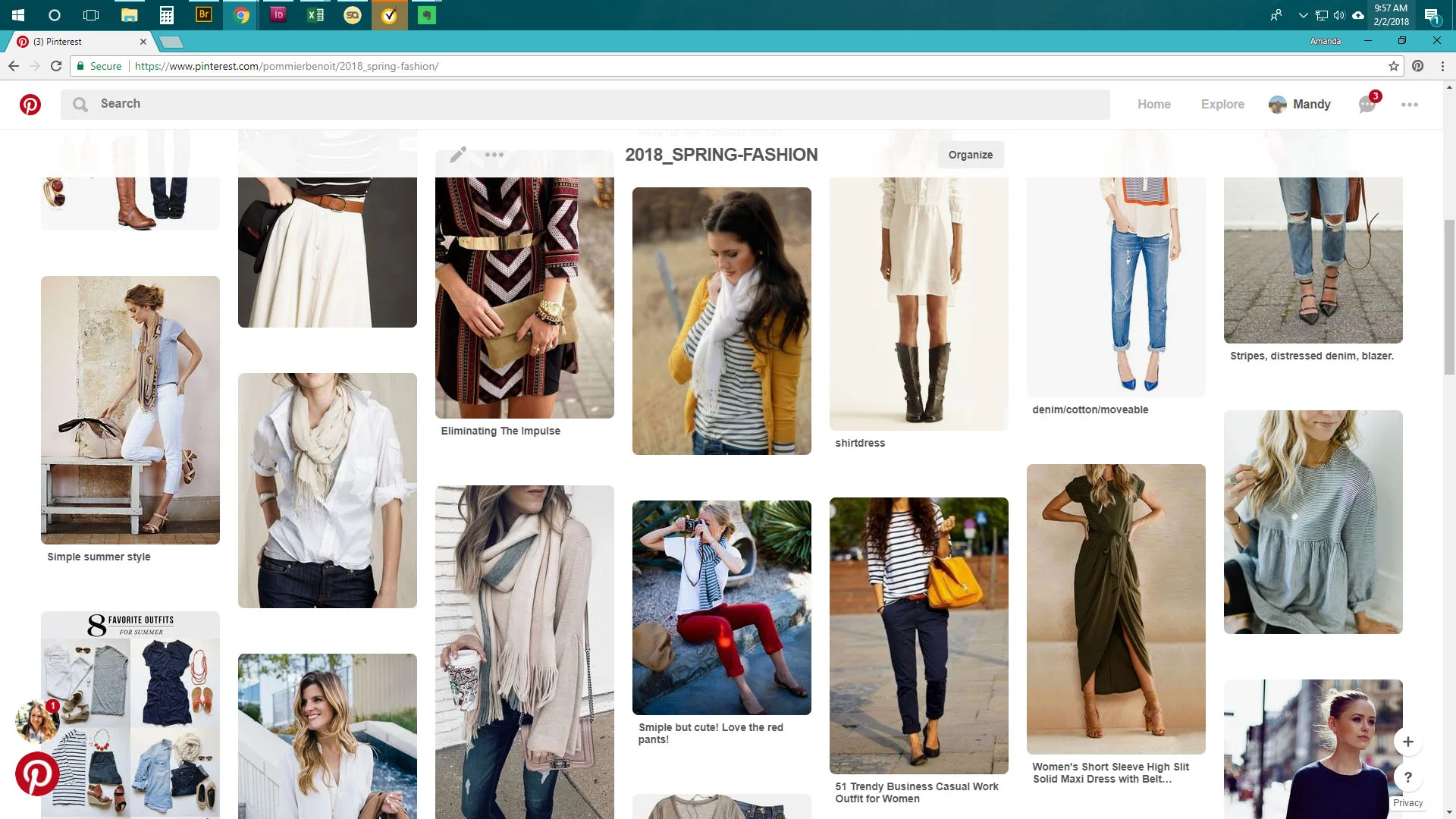Open the Home tab
This screenshot has width=1456, height=819.
(x=1153, y=105)
